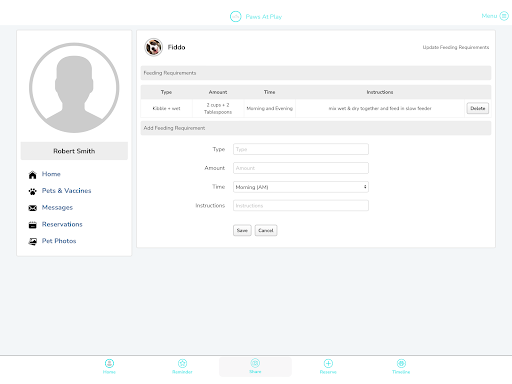Click the envelope icon for Messages
This screenshot has height=384, width=512.
click(x=32, y=208)
